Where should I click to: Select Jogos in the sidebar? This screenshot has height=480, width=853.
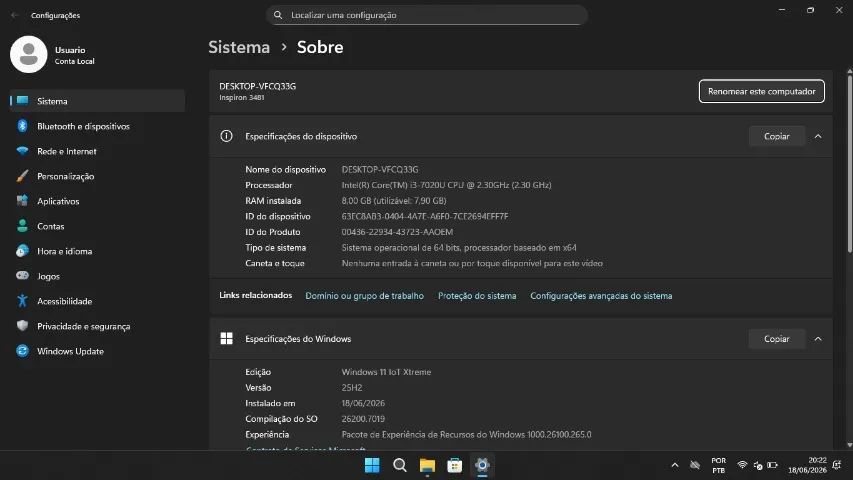[x=97, y=276]
